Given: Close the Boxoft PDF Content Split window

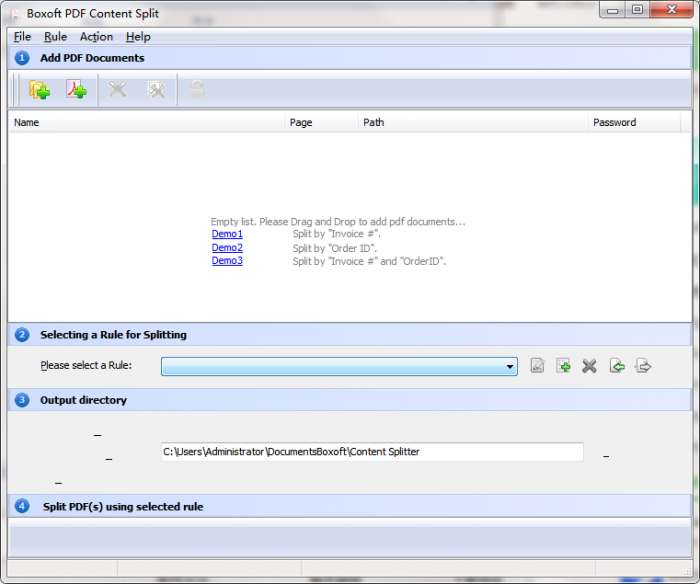Looking at the screenshot, I should click(672, 10).
